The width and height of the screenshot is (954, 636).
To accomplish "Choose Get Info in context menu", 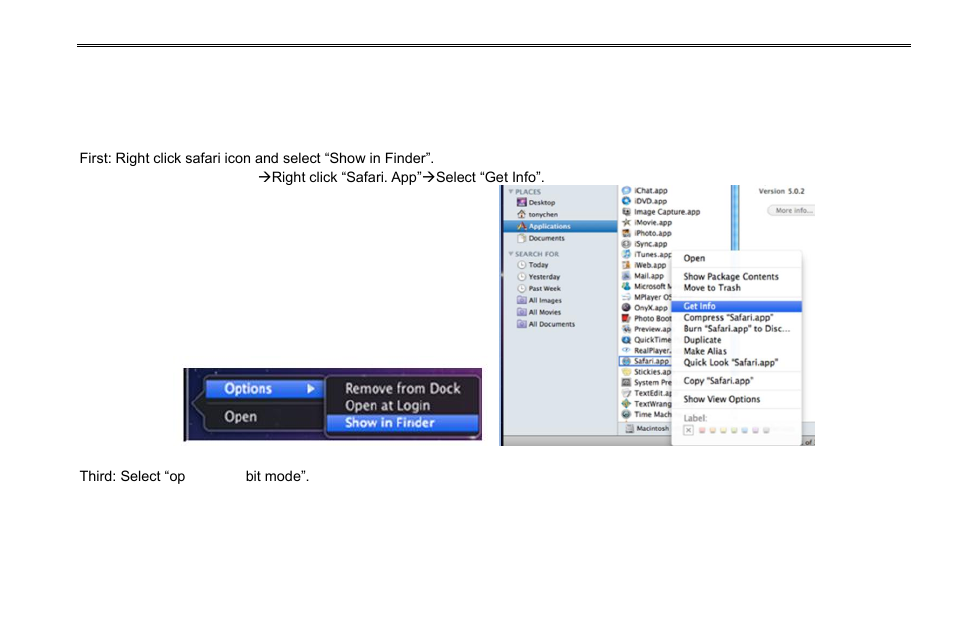I will pos(736,306).
